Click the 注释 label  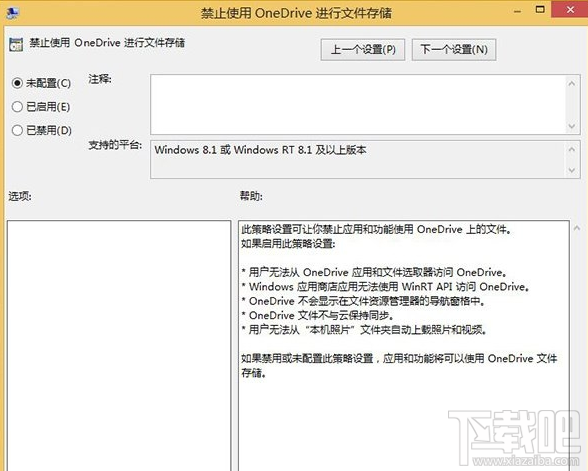tap(100, 79)
